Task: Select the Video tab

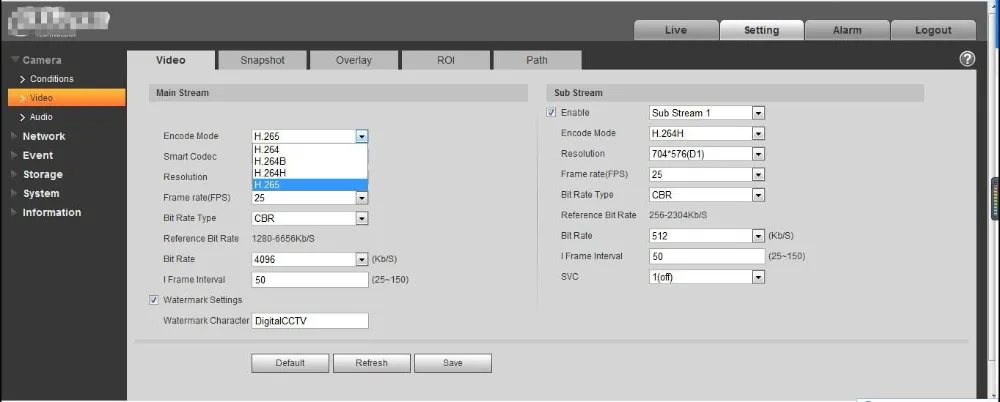Action: 171,60
